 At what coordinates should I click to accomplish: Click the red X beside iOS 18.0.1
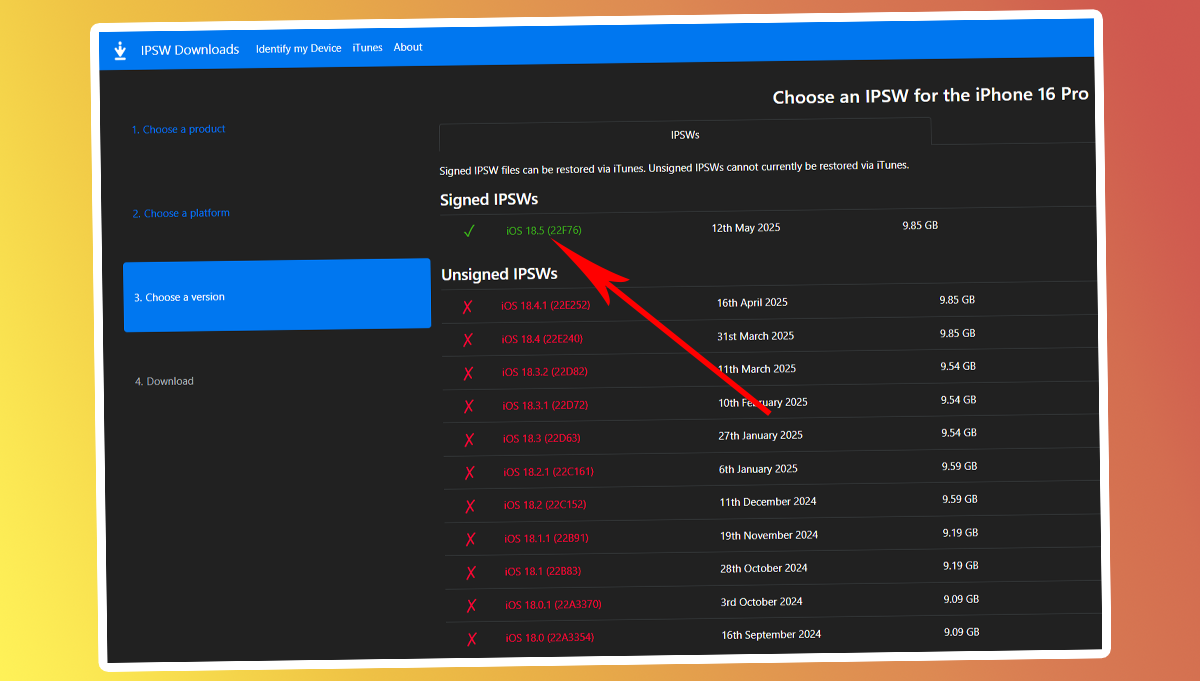(x=472, y=605)
